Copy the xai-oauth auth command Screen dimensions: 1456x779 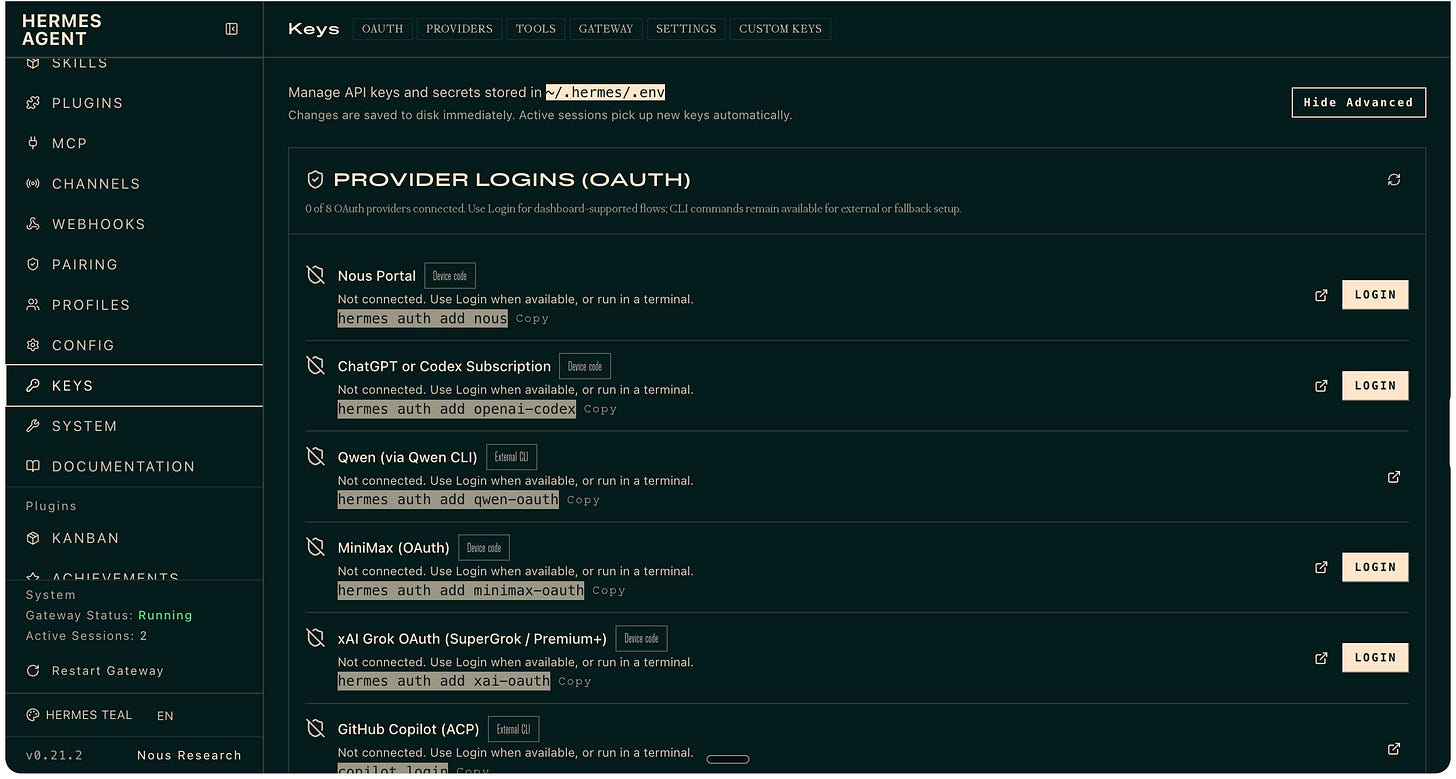coord(574,682)
